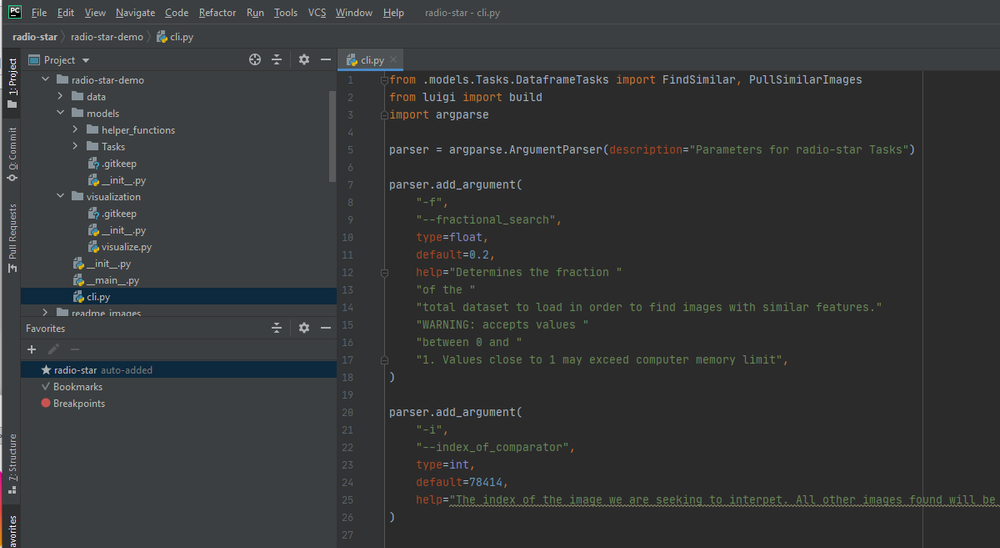This screenshot has height=548, width=1000.
Task: Open the File menu
Action: point(39,13)
